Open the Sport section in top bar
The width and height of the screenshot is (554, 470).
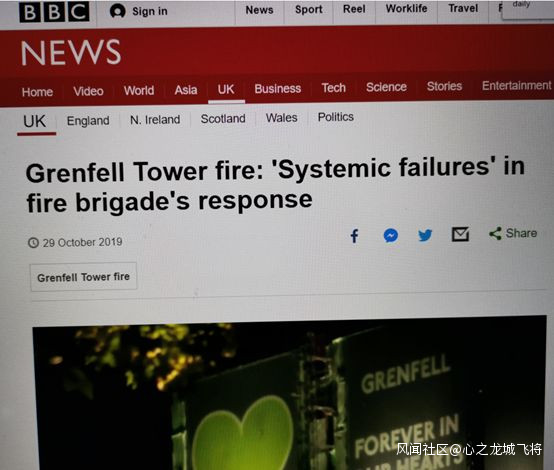309,10
